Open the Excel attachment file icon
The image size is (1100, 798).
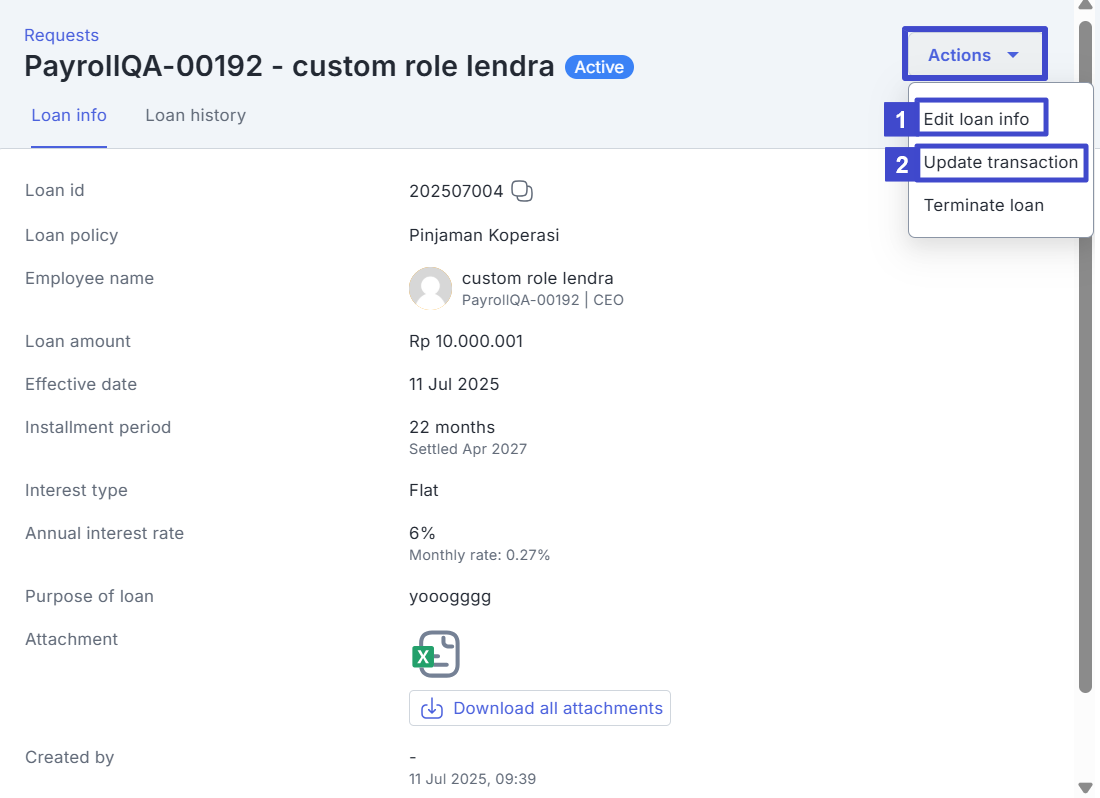point(436,654)
